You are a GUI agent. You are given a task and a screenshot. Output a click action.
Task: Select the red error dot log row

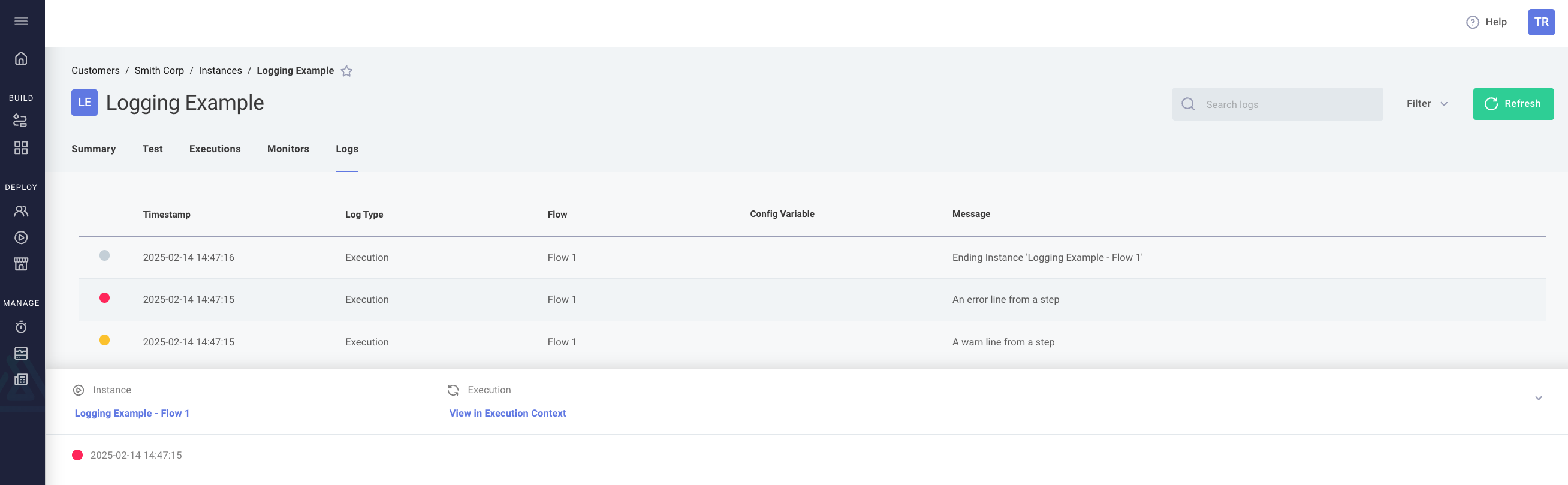click(x=812, y=300)
